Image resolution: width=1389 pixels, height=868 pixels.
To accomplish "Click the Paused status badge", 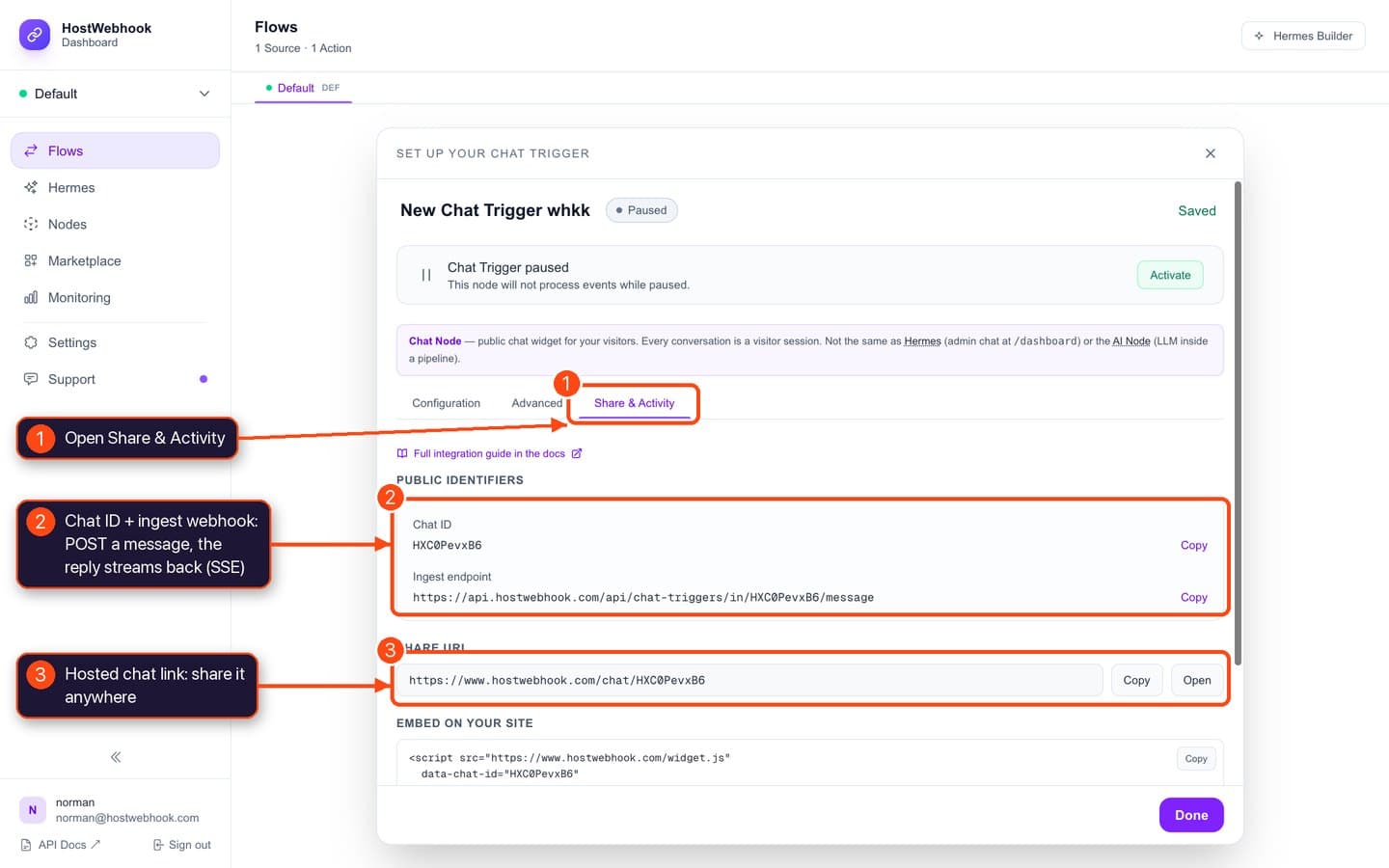I will (641, 210).
